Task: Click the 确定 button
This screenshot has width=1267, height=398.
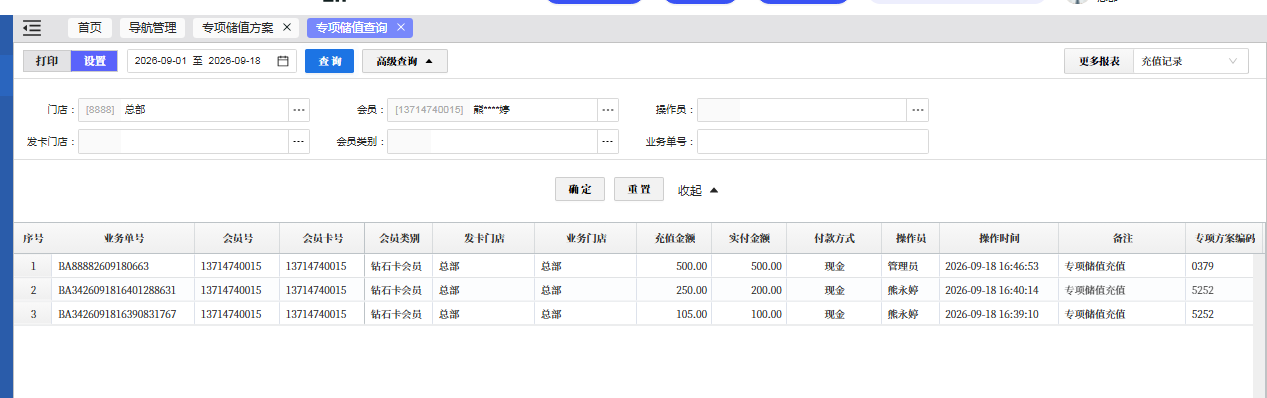Action: (580, 190)
